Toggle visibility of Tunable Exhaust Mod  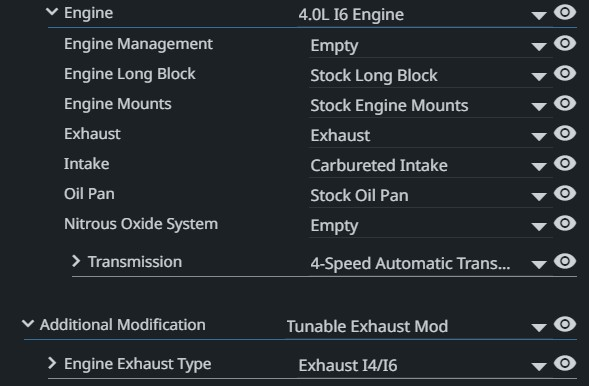(x=565, y=324)
